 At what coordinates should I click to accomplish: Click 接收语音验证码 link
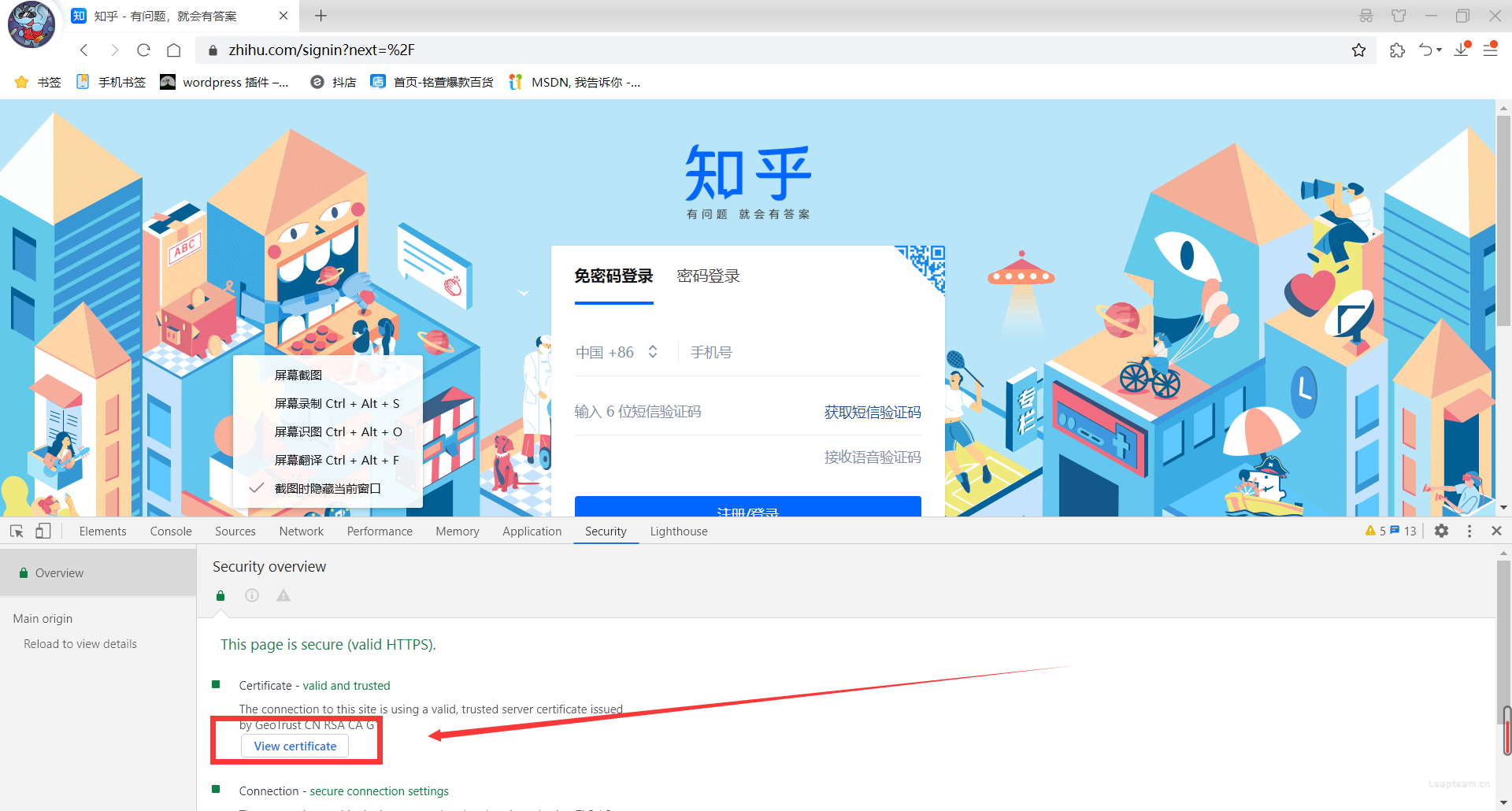coord(873,457)
